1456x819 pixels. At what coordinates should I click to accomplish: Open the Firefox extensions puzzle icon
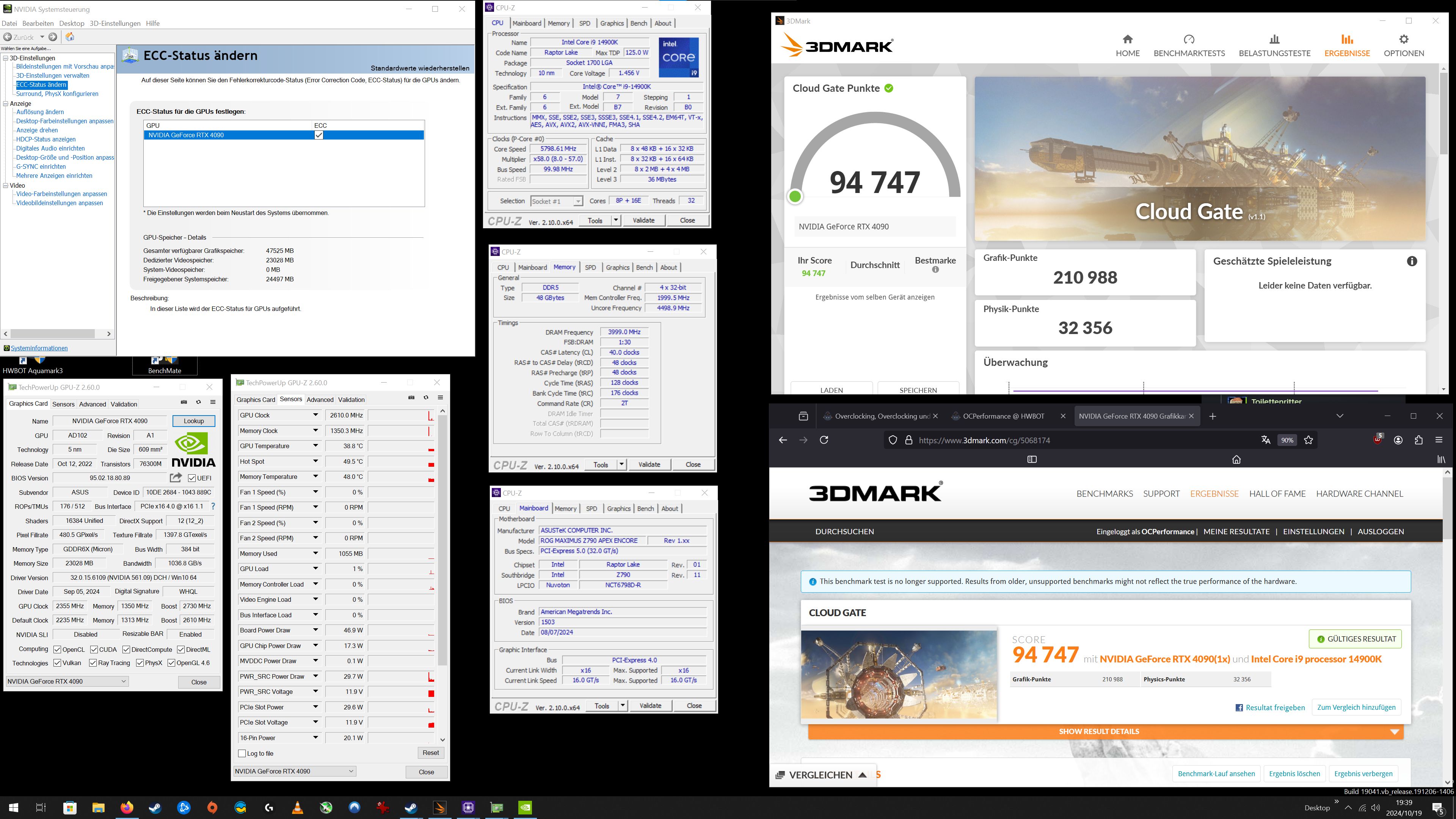[1419, 440]
